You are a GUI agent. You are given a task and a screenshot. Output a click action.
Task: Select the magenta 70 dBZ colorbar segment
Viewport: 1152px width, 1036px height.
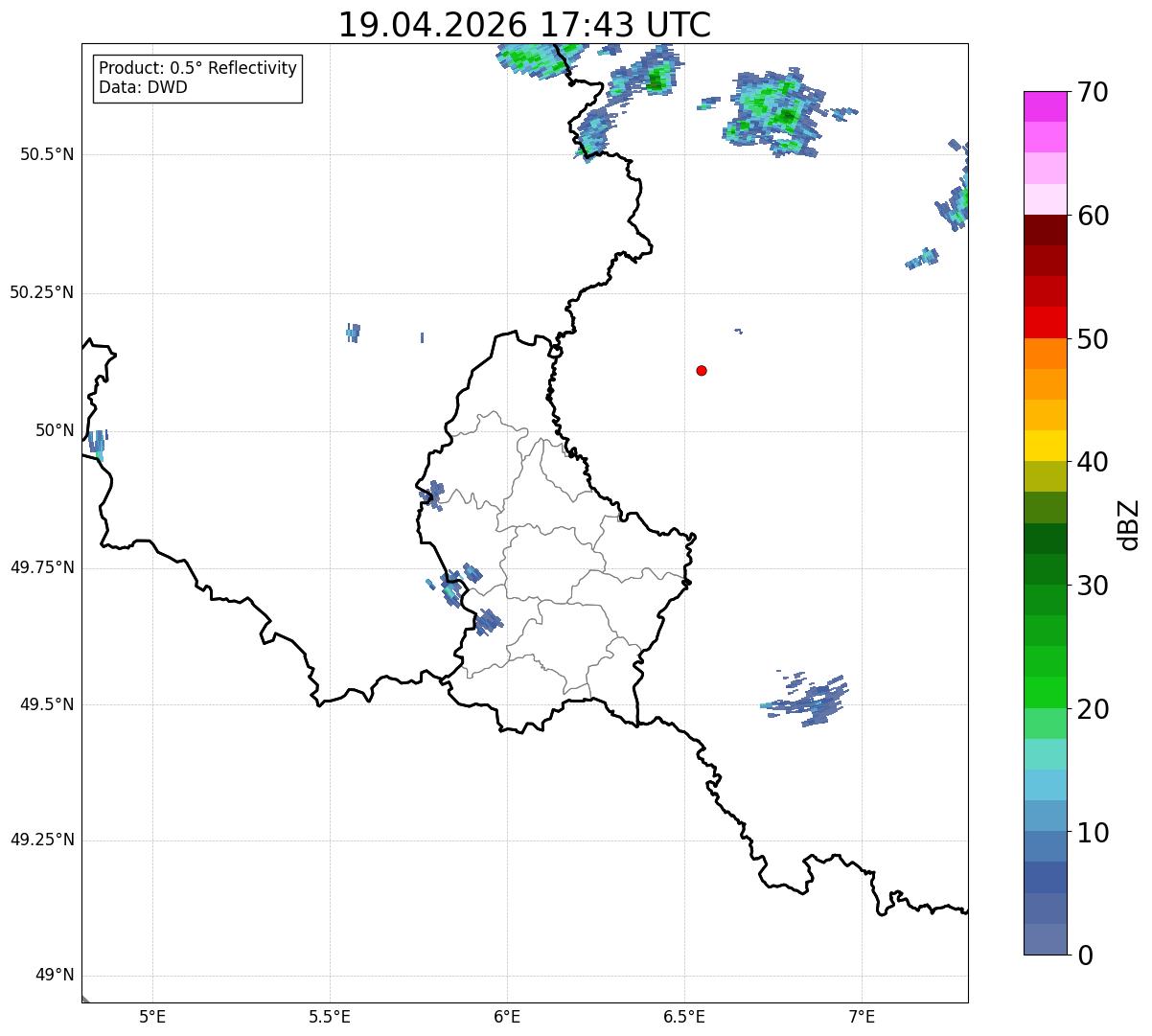tap(1045, 106)
